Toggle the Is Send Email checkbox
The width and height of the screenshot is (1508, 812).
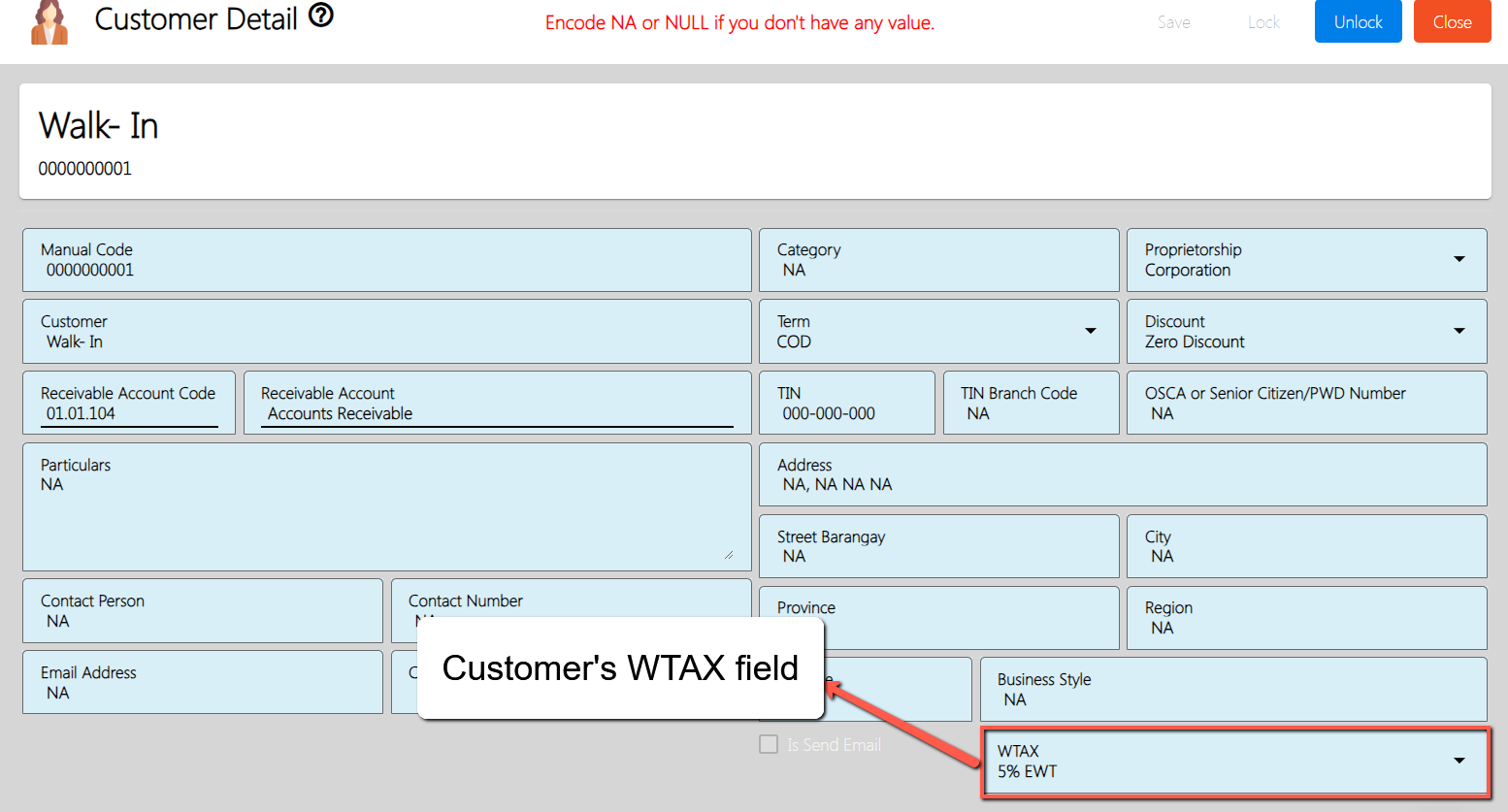(x=769, y=744)
